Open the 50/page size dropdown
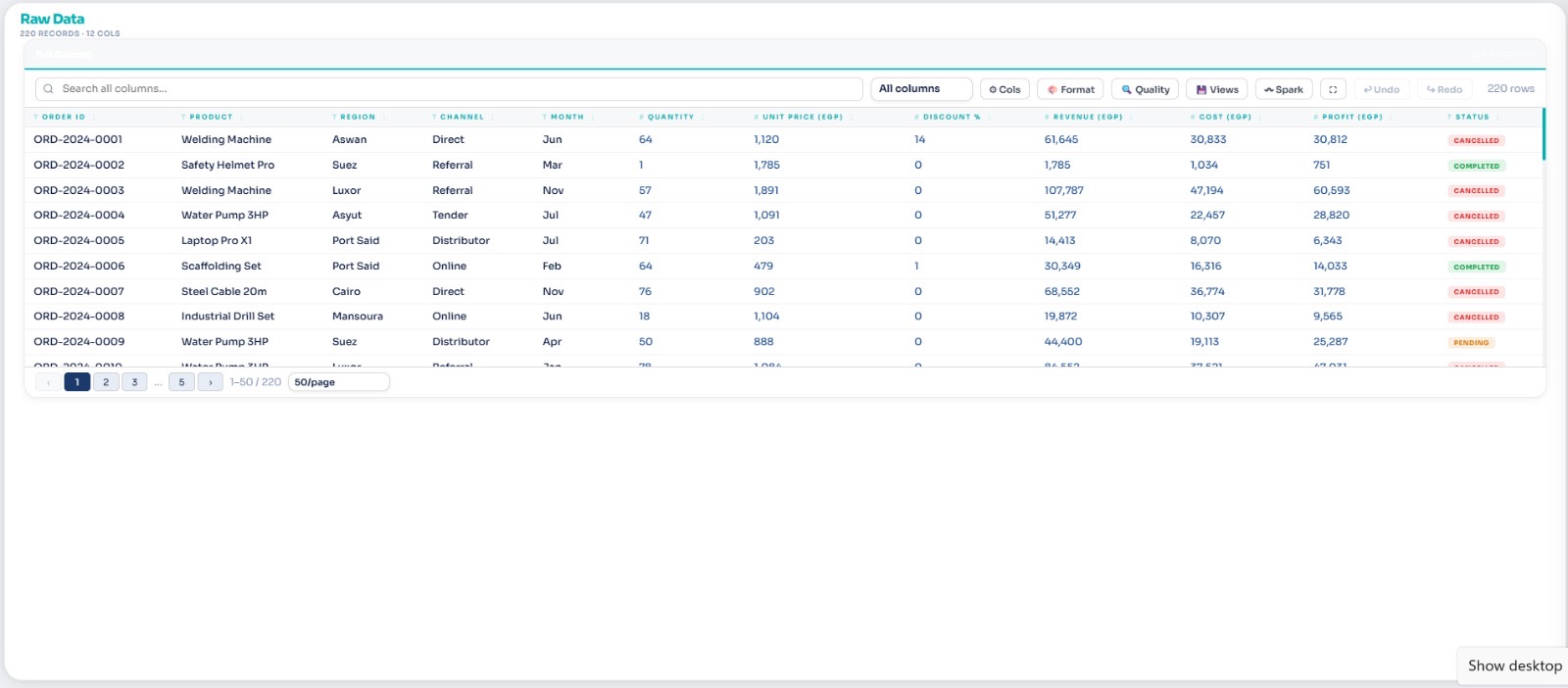 click(x=339, y=382)
